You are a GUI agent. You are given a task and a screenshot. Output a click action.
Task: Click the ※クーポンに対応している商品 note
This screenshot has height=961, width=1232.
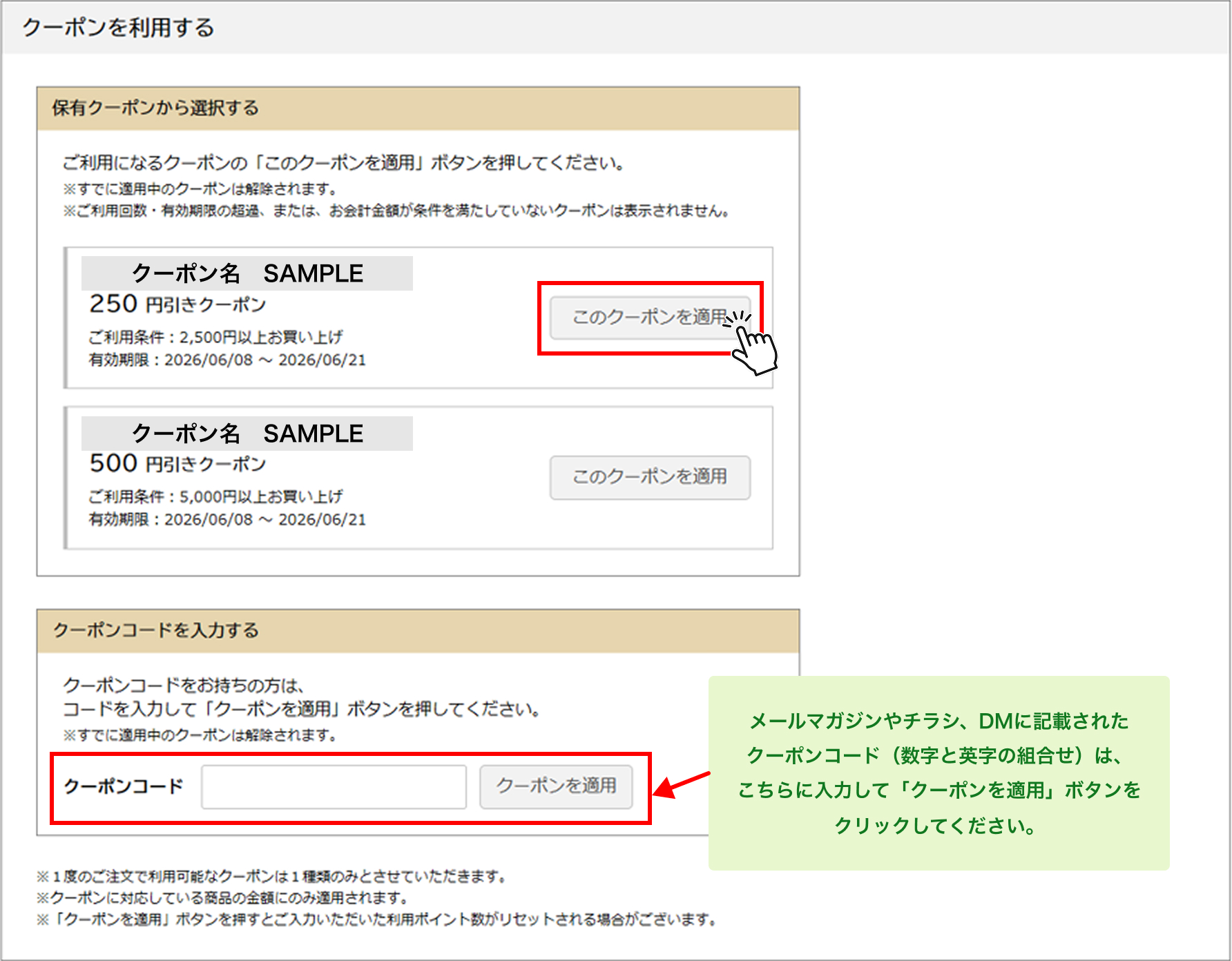[x=223, y=897]
